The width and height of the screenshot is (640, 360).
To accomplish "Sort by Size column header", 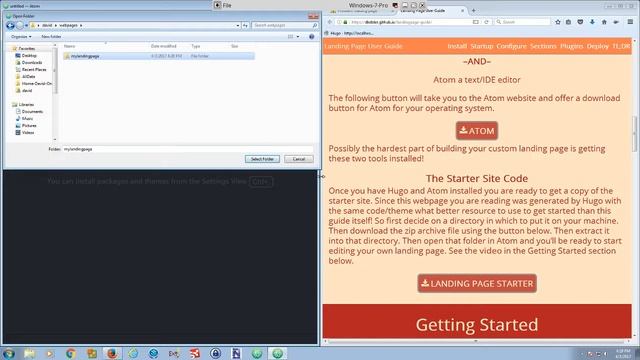I will point(234,46).
